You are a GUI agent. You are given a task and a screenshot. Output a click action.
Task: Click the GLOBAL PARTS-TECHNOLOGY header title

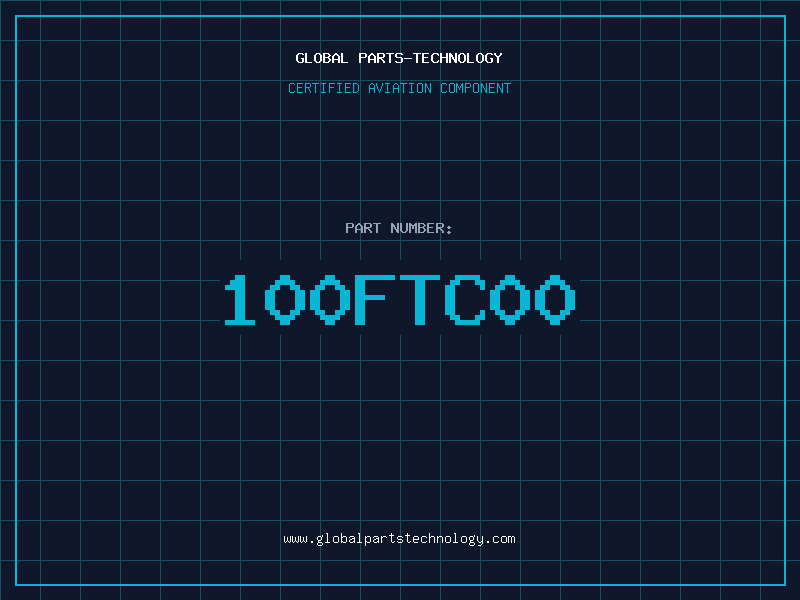tap(399, 58)
